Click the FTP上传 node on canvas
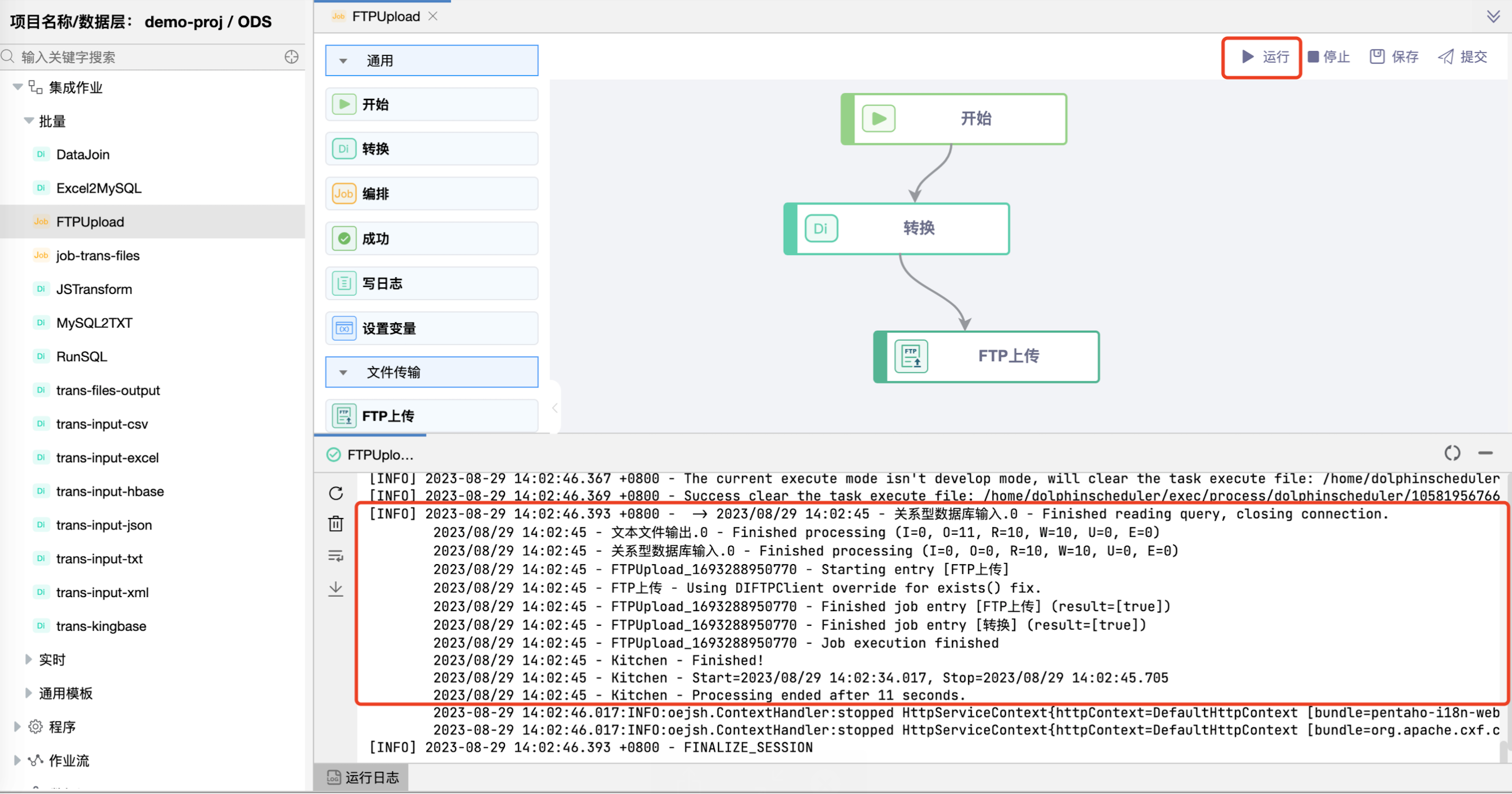Viewport: 1512px width, 794px height. point(986,356)
